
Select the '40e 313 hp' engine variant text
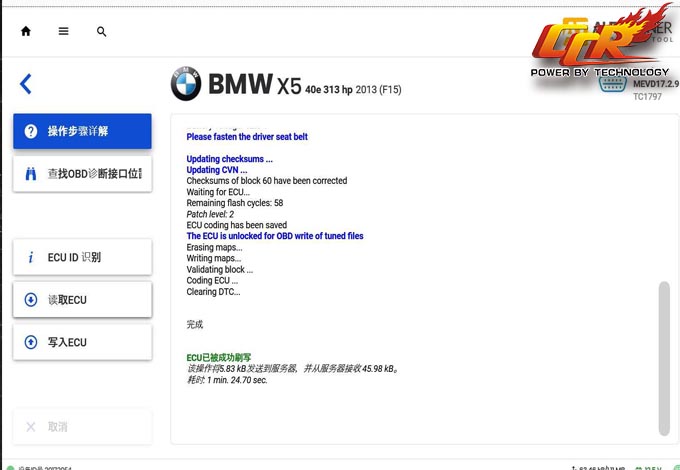click(329, 89)
